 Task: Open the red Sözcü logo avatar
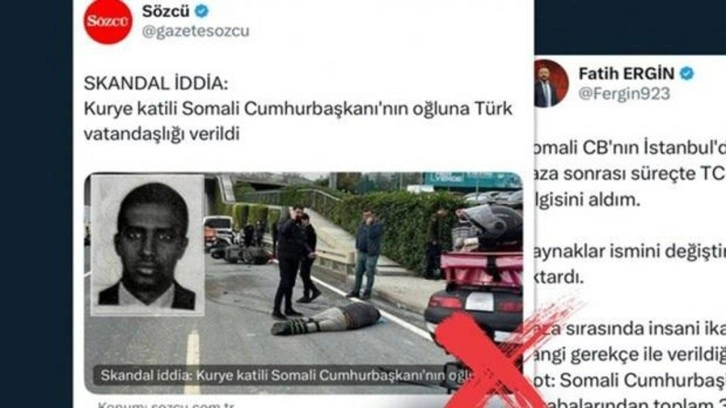coord(108,22)
